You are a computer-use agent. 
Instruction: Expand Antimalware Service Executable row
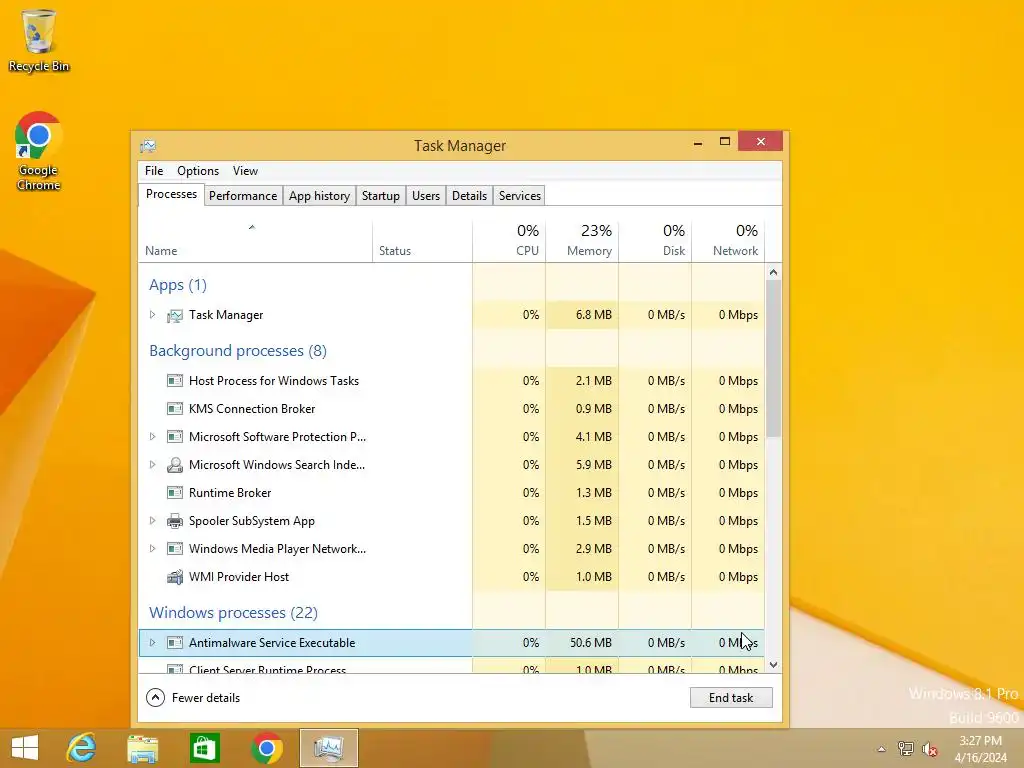[x=152, y=643]
